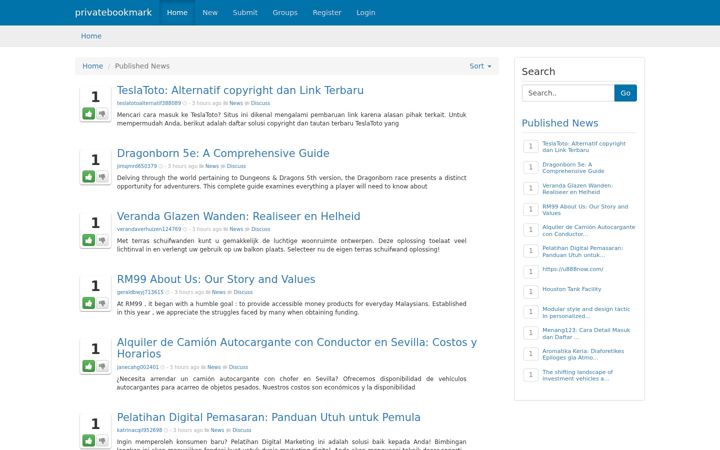Click Home link in gray sub-bar

91,36
